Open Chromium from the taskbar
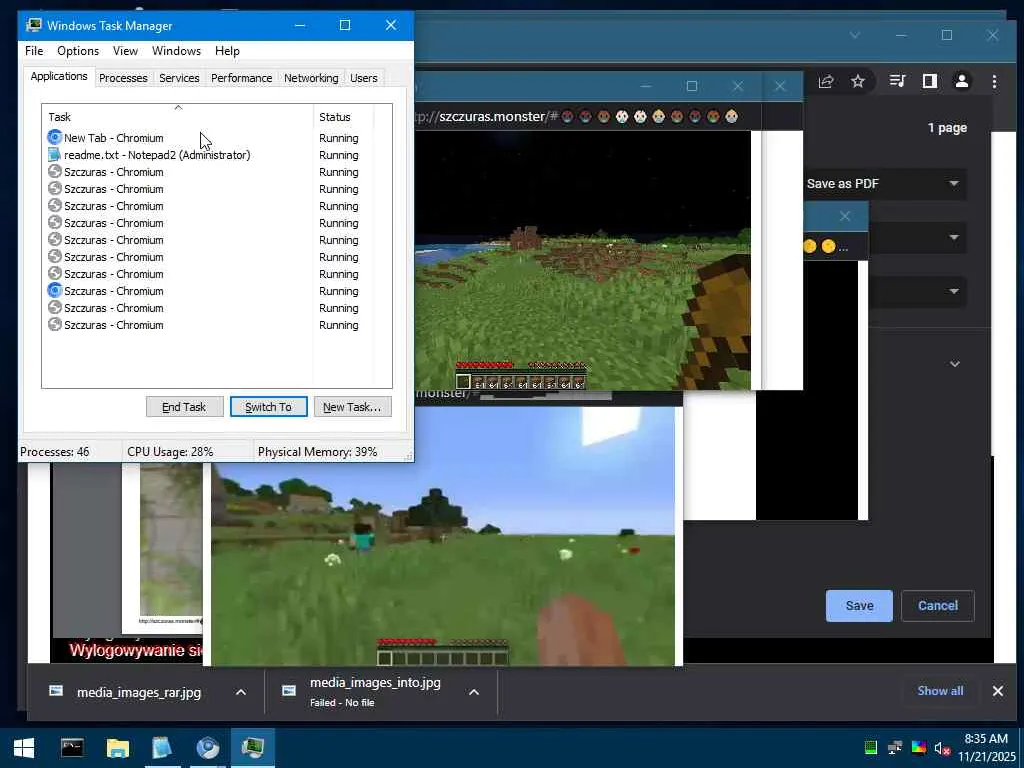This screenshot has width=1024, height=768. click(x=208, y=748)
